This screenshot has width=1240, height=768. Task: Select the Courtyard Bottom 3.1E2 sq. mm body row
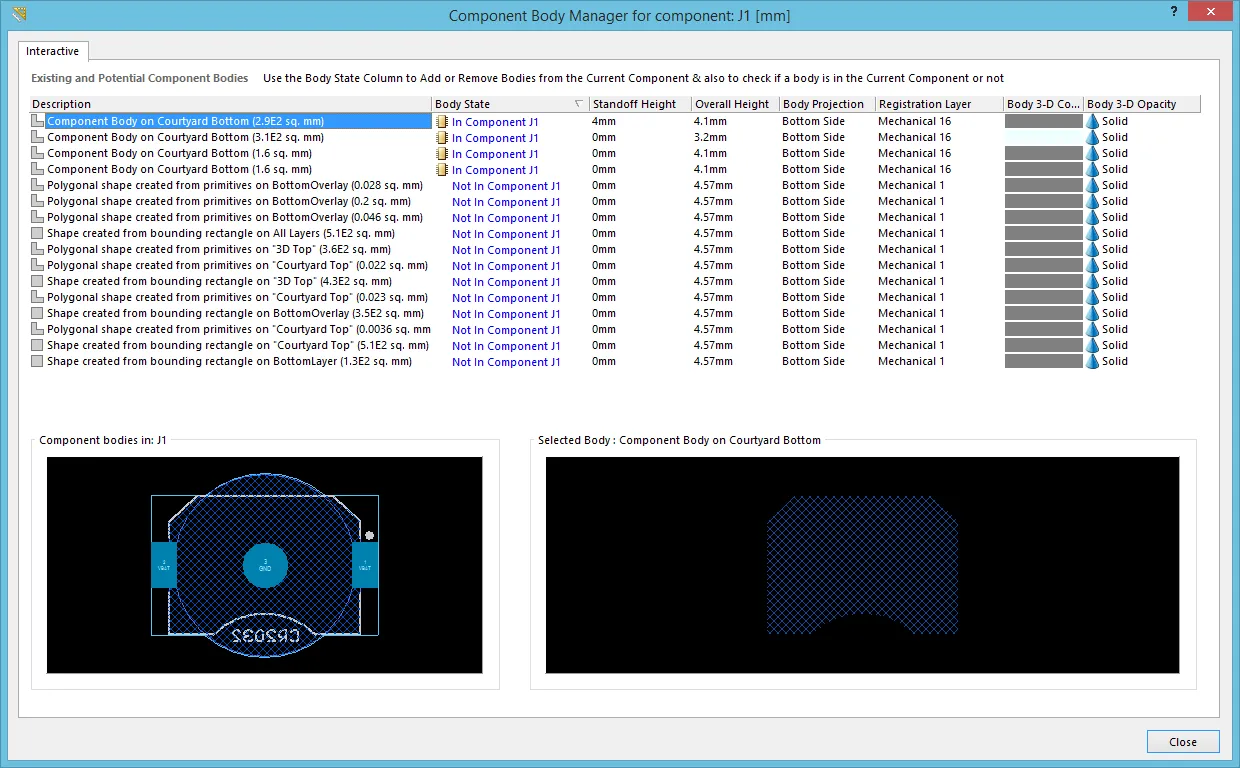click(185, 137)
